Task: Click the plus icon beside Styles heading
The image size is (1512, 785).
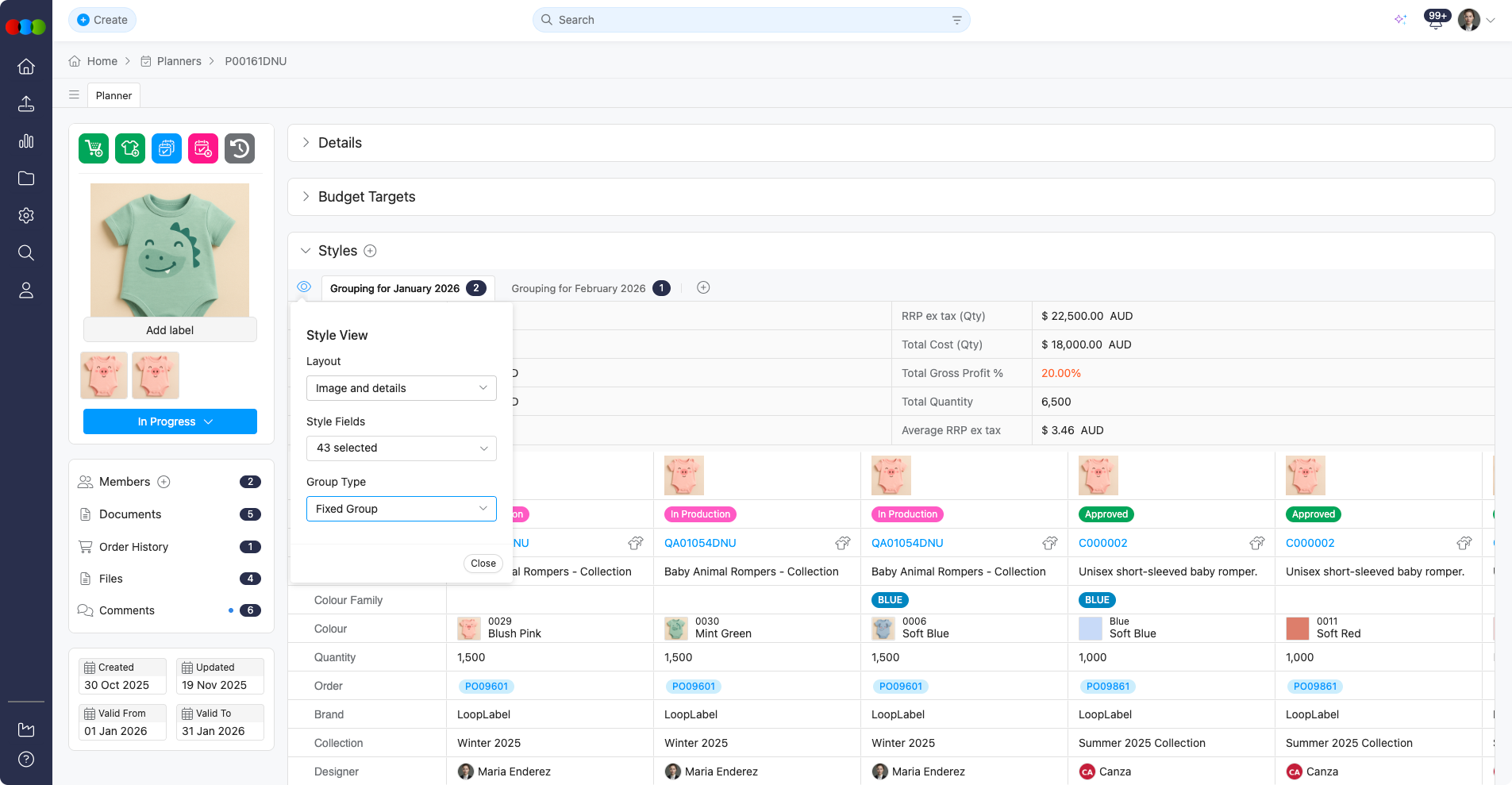Action: [x=370, y=251]
